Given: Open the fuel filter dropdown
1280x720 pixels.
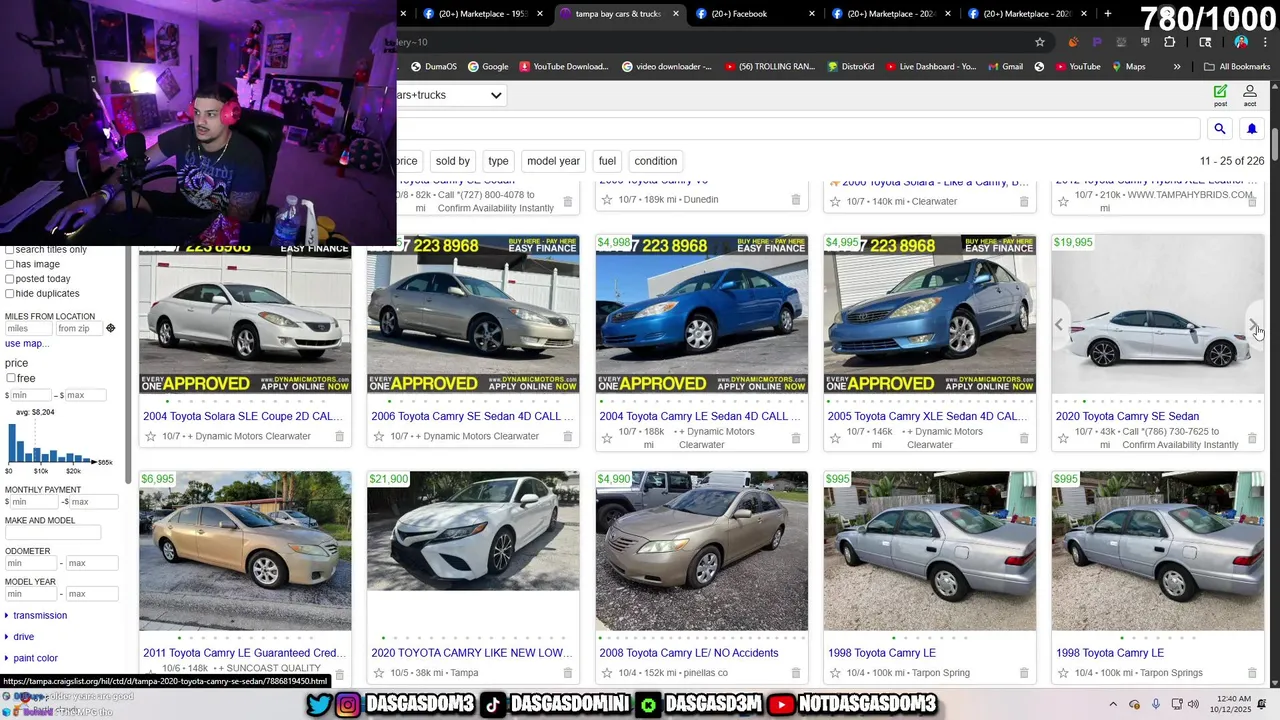Looking at the screenshot, I should [607, 161].
